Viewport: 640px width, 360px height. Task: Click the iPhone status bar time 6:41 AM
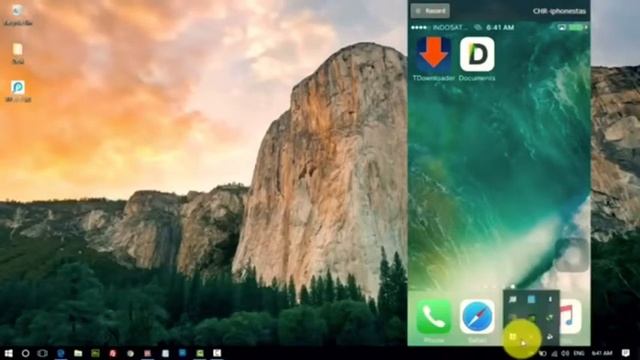click(500, 27)
